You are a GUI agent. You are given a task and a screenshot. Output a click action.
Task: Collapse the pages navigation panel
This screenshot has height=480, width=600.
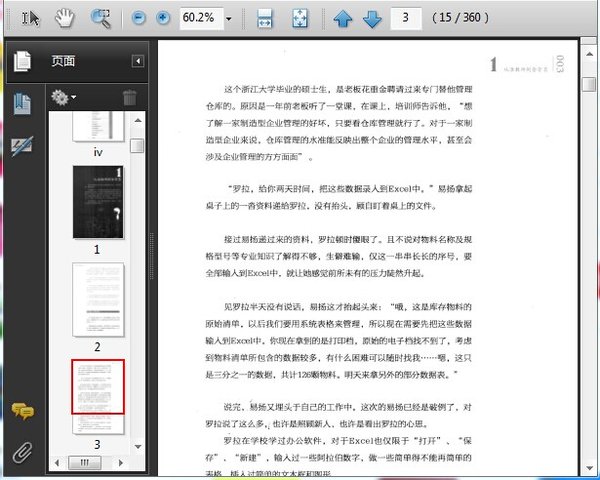138,62
